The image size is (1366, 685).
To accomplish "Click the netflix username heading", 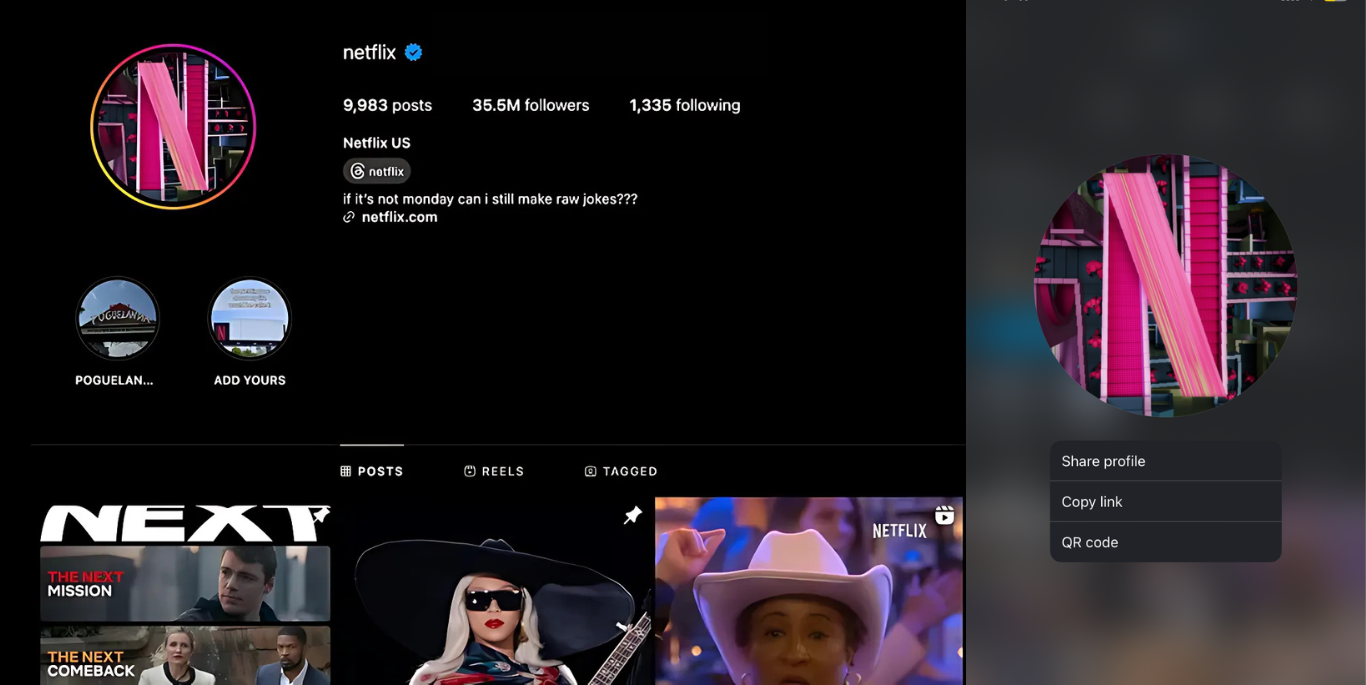I will (x=370, y=52).
